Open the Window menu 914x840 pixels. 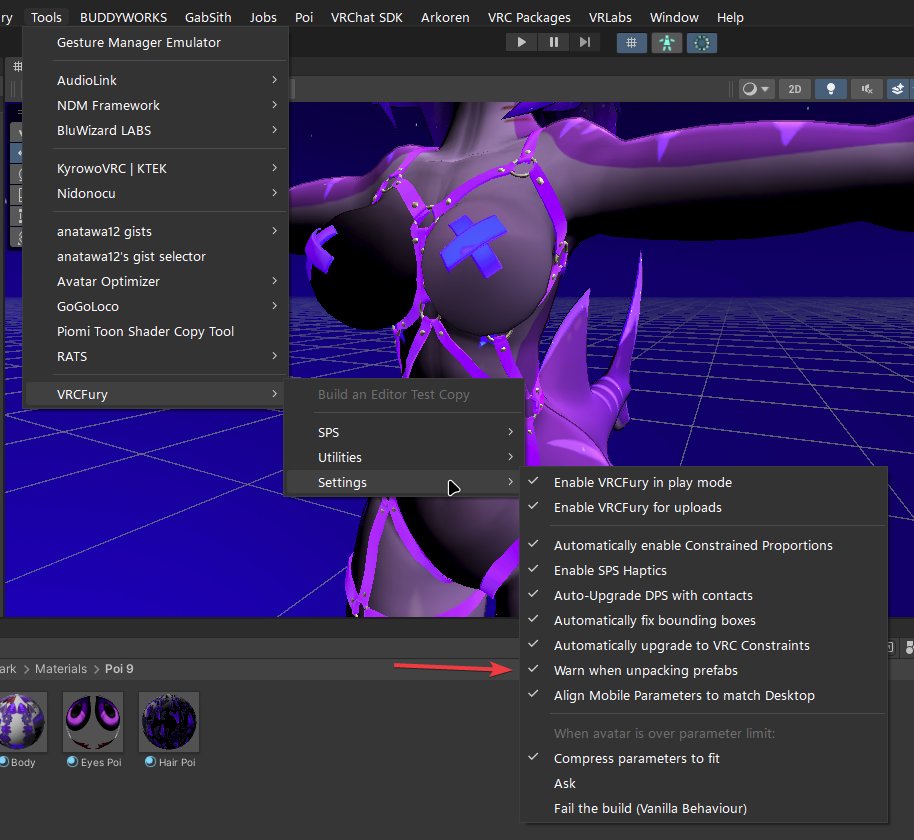(x=674, y=17)
